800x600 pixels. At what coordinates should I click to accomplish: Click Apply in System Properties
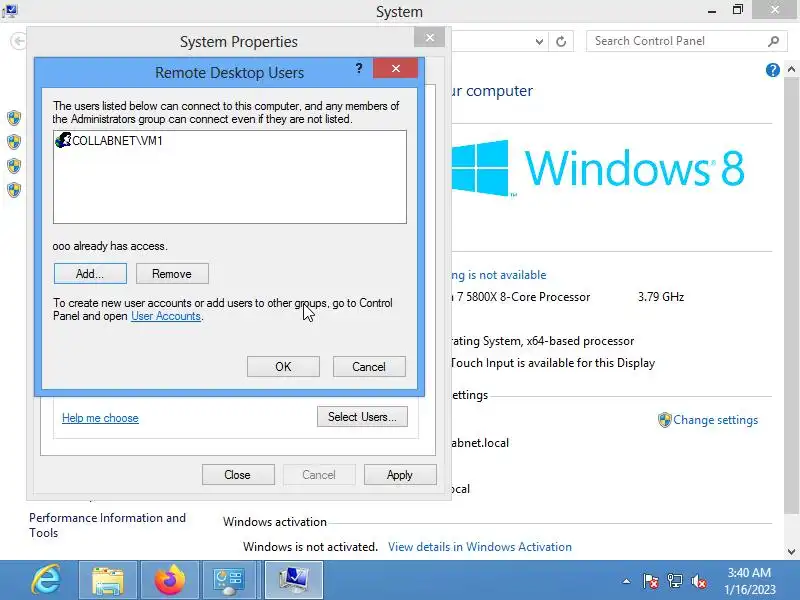pos(400,474)
